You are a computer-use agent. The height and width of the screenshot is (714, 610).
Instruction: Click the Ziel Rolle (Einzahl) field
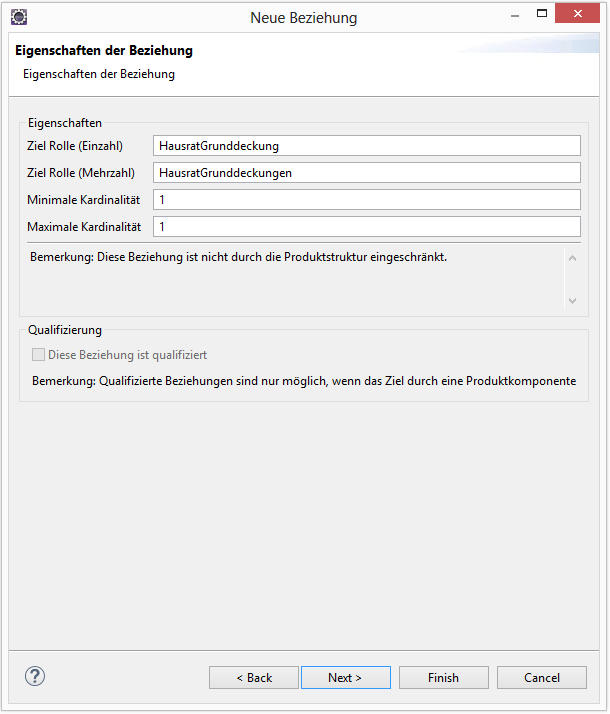[x=366, y=146]
